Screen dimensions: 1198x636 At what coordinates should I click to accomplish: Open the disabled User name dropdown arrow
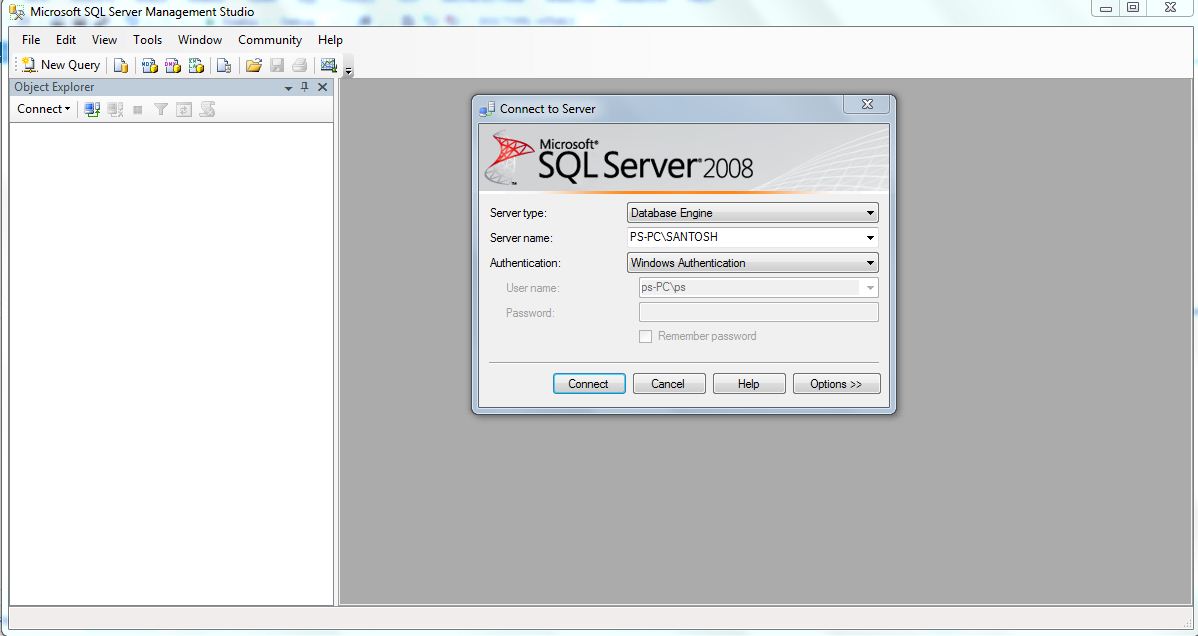pos(869,288)
